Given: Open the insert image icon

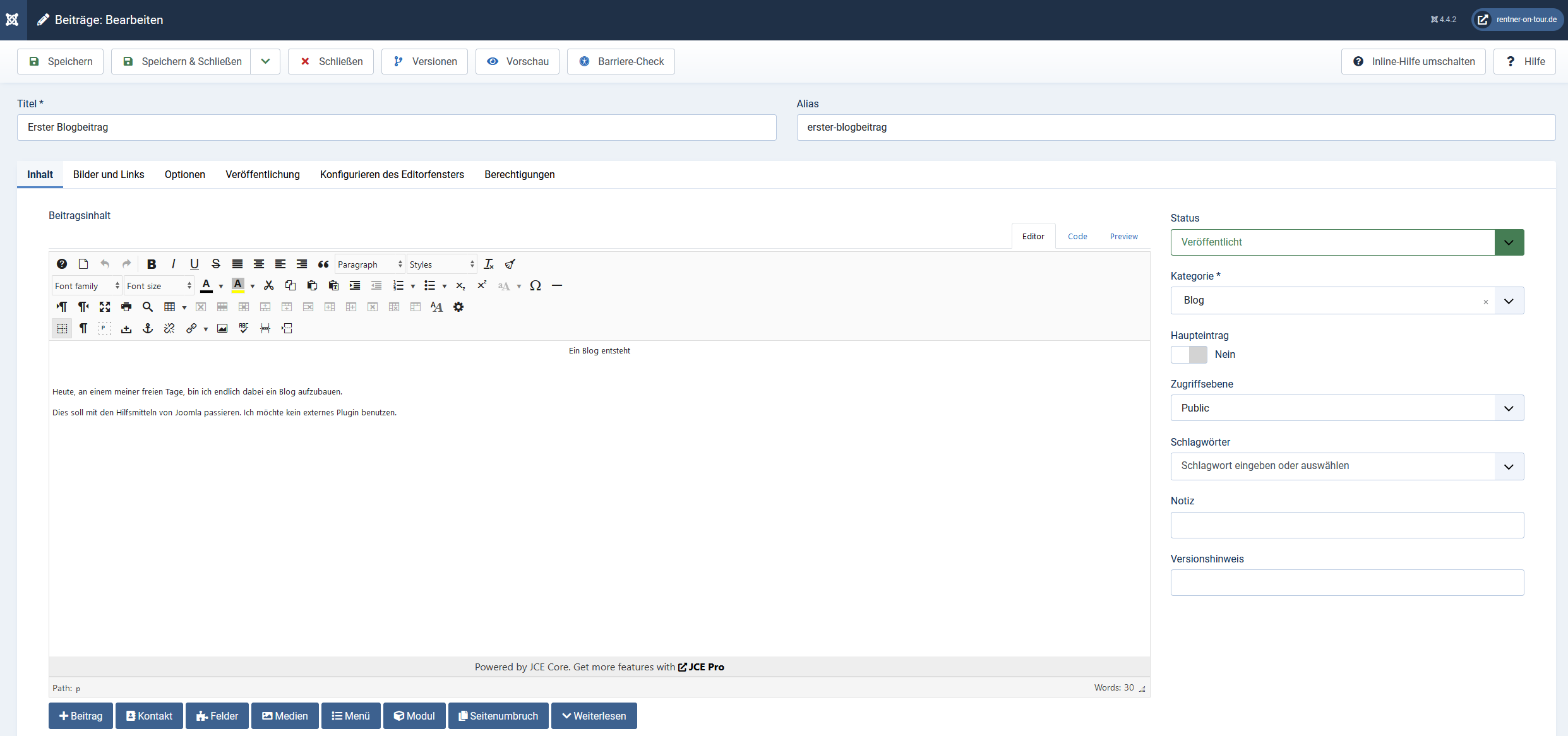Looking at the screenshot, I should 222,328.
